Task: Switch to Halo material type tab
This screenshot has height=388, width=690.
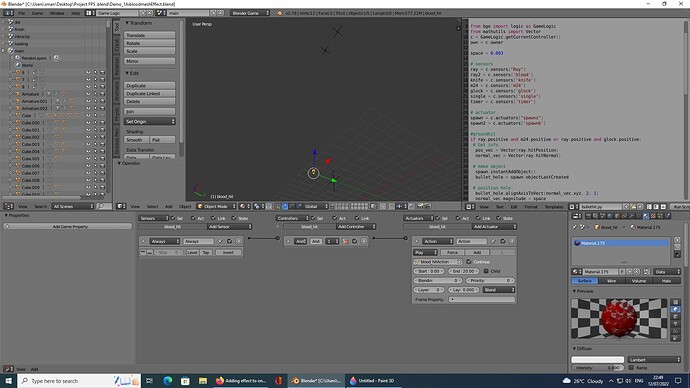Action: pyautogui.click(x=666, y=281)
